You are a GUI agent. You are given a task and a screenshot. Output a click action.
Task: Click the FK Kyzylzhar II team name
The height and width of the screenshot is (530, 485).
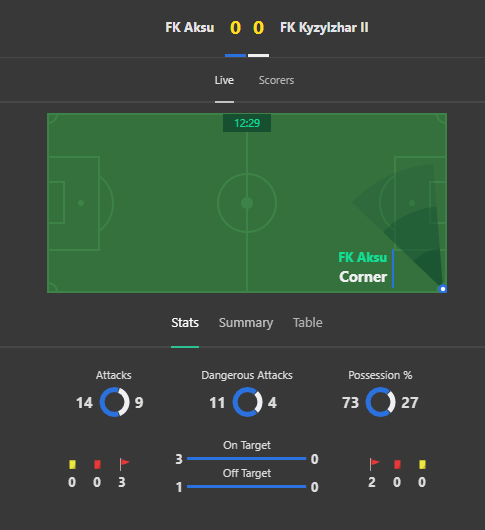point(324,28)
